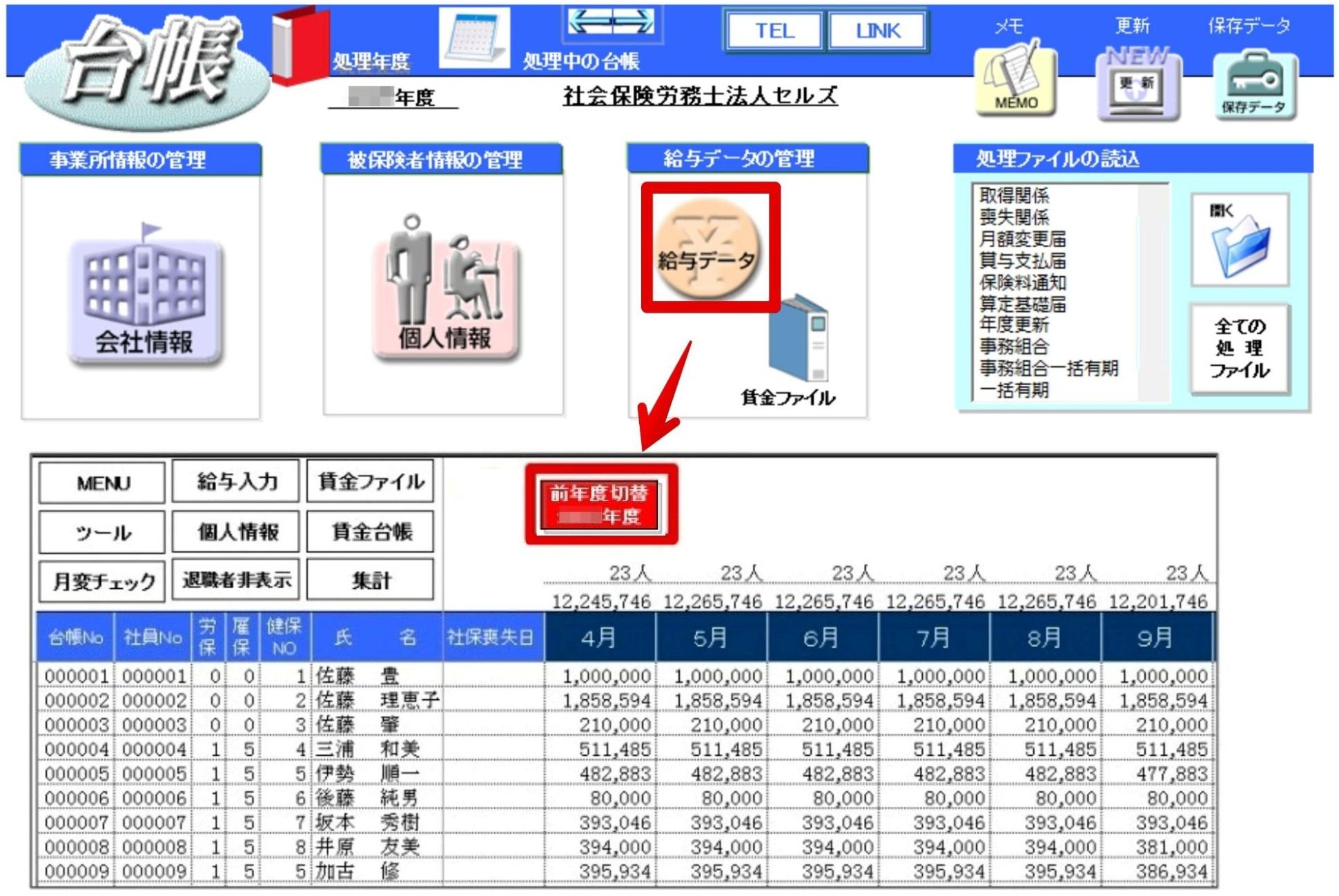Select 月額変更届 in the file list
1339x896 pixels.
[1022, 239]
